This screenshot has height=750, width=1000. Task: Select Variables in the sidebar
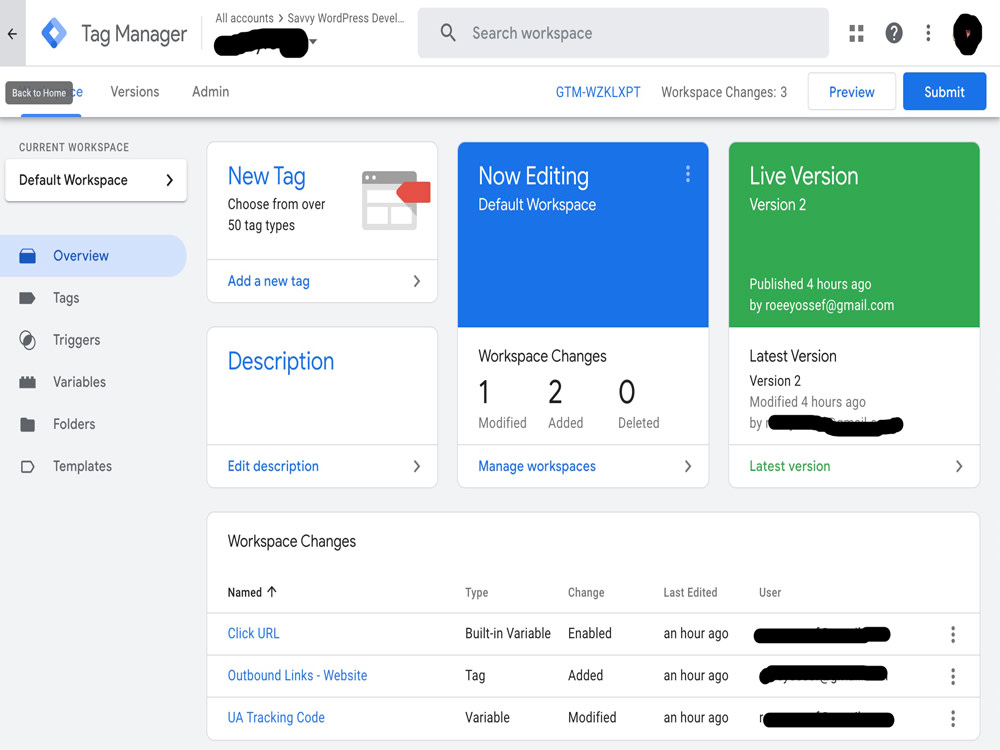click(93, 382)
